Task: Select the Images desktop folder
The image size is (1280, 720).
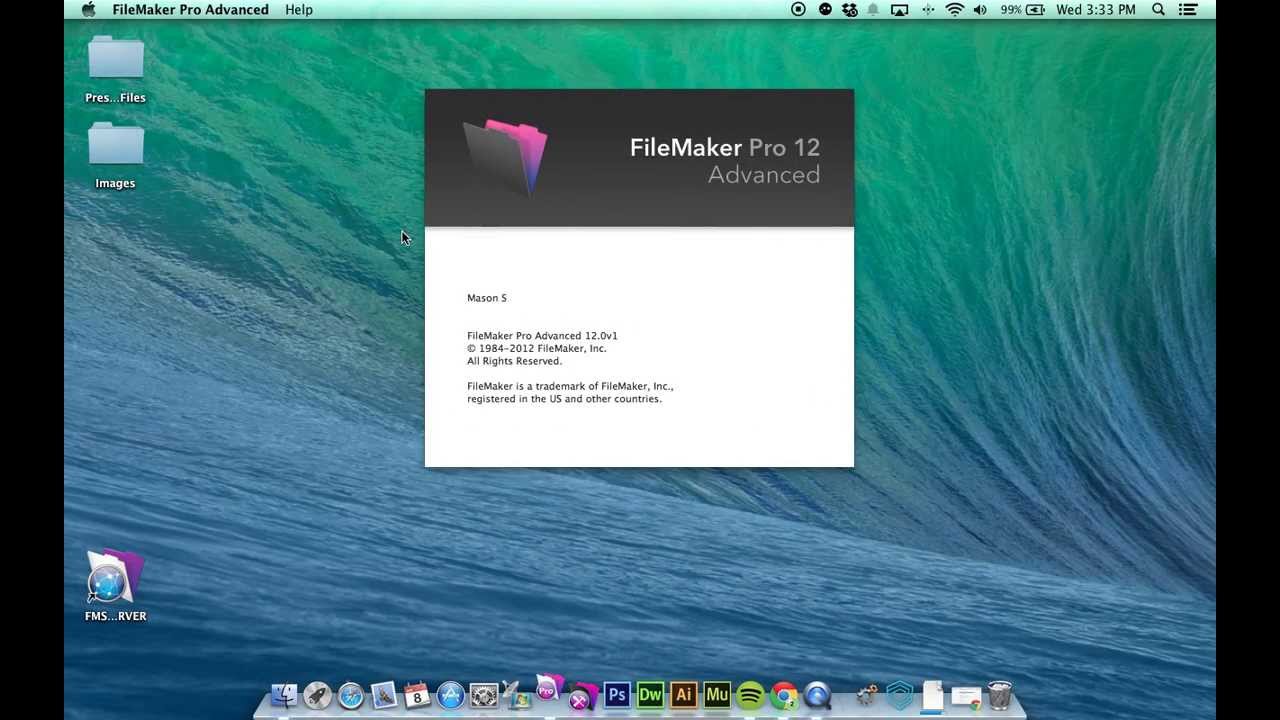Action: pyautogui.click(x=115, y=156)
